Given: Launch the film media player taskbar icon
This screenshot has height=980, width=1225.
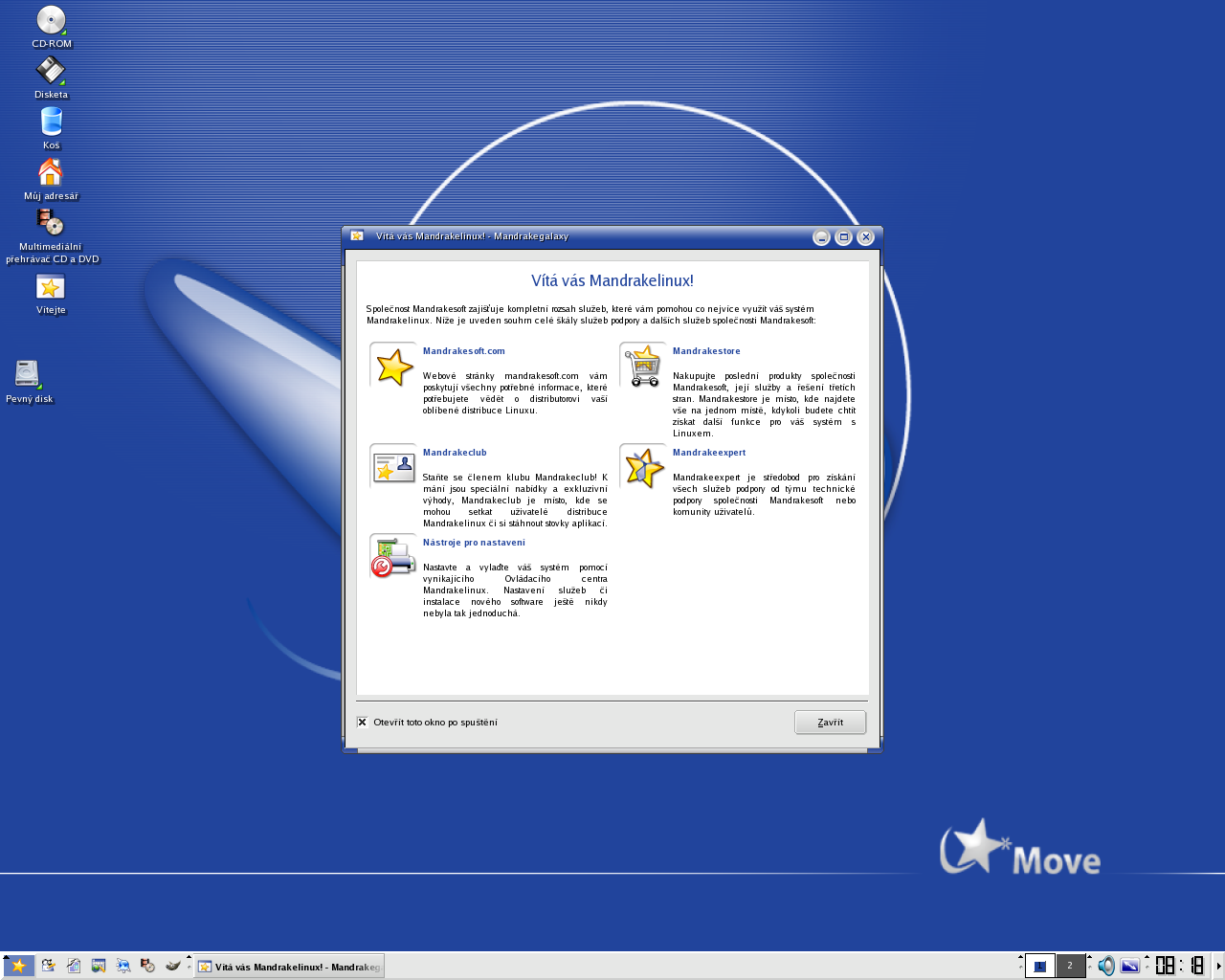Looking at the screenshot, I should click(x=147, y=966).
